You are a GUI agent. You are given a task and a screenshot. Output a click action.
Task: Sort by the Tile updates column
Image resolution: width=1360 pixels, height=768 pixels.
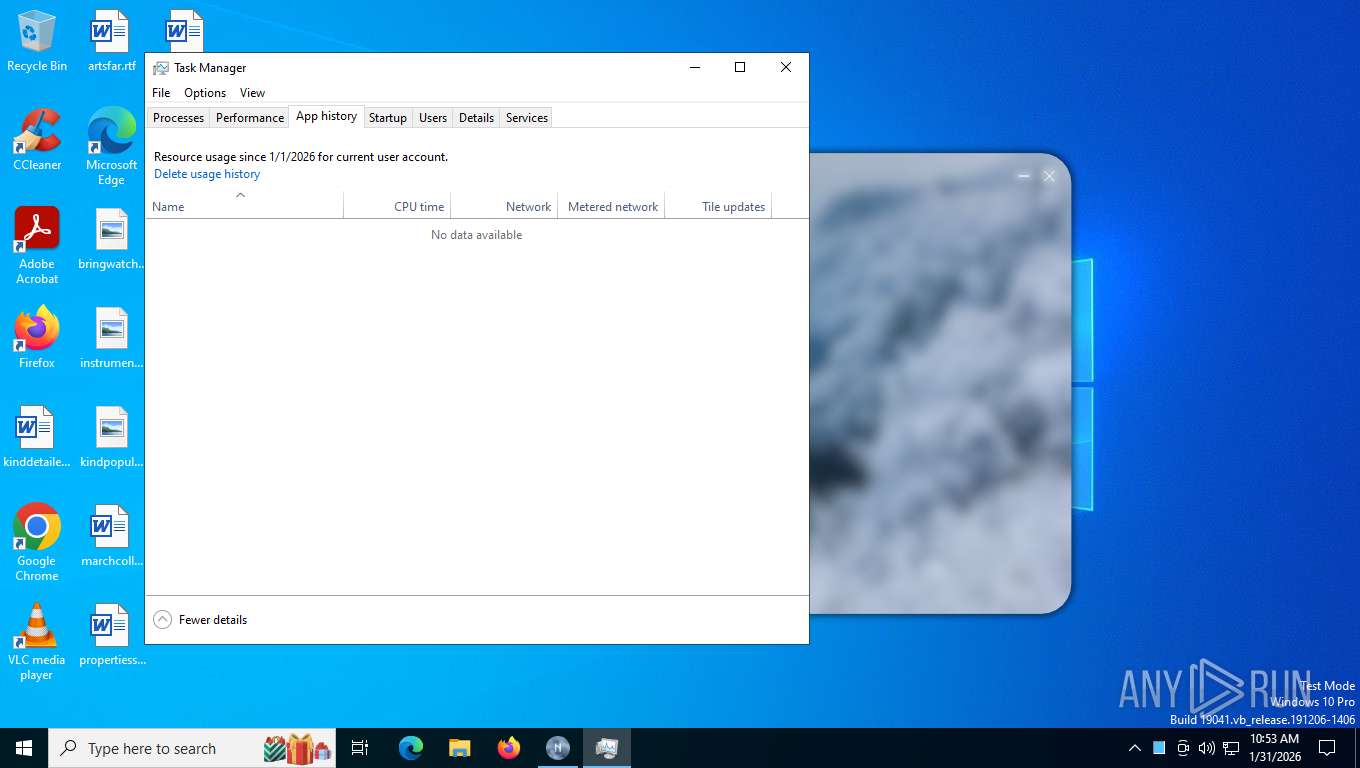click(718, 206)
